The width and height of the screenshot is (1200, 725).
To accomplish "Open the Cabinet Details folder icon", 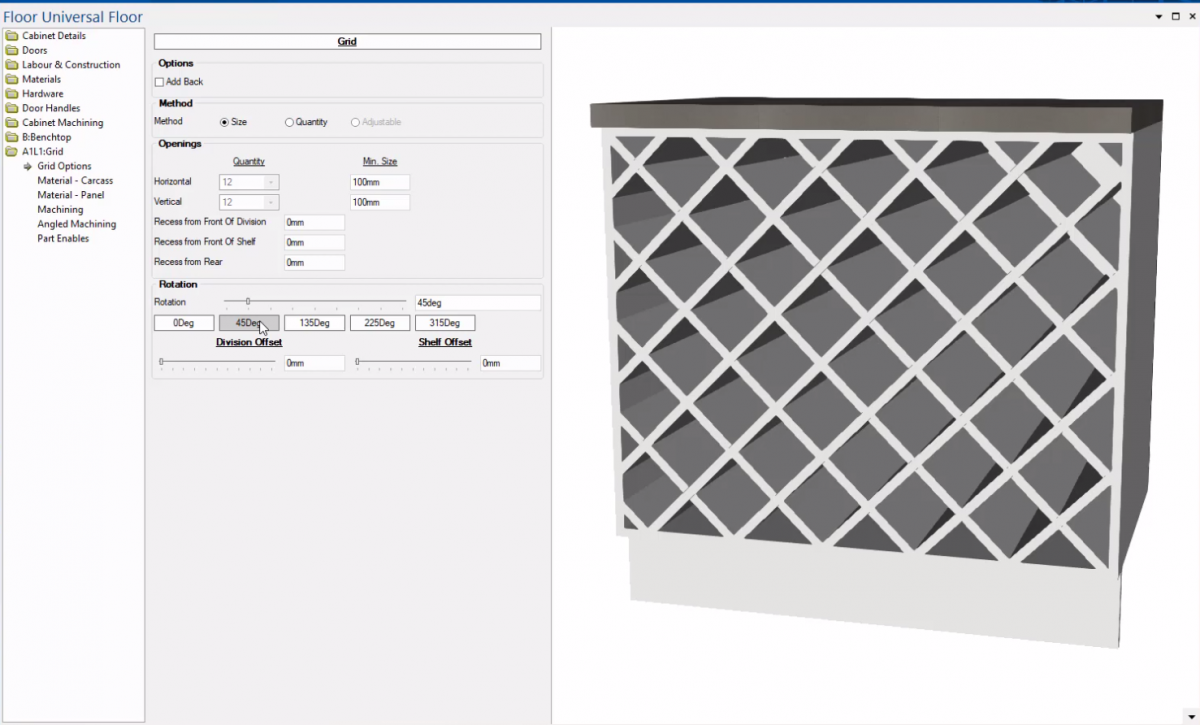I will [x=12, y=36].
